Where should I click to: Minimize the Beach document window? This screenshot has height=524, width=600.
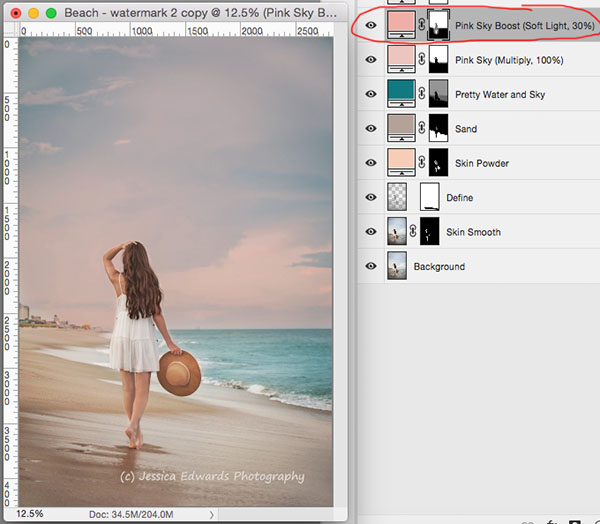(34, 13)
